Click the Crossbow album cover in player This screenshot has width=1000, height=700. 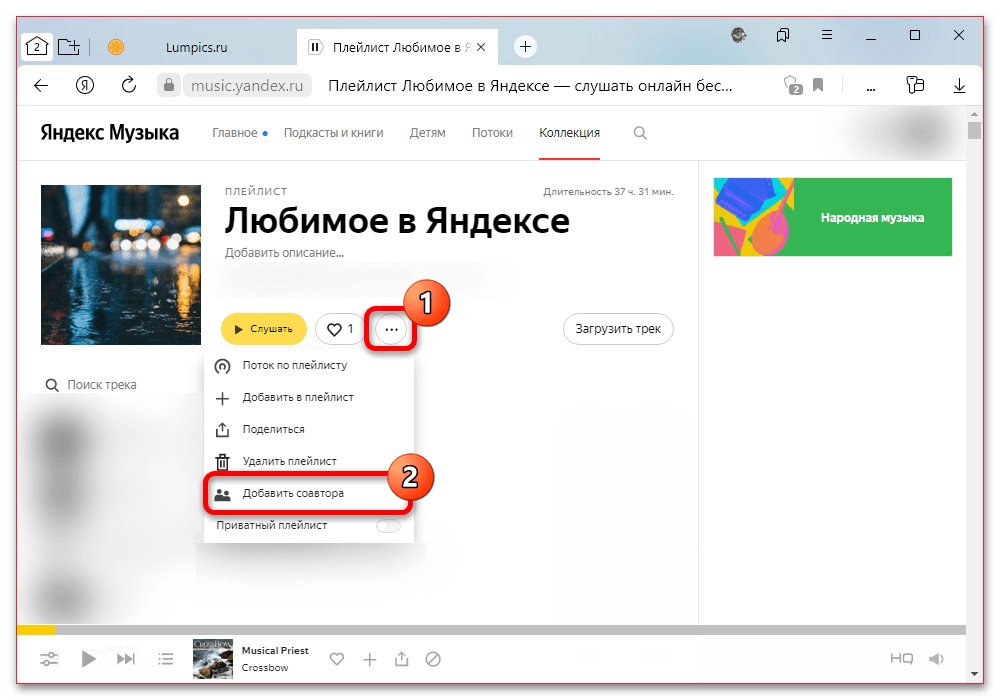coord(213,659)
